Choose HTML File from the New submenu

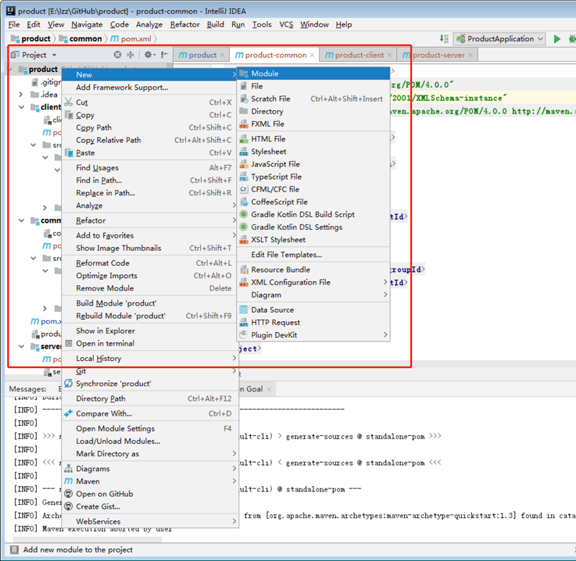313,139
